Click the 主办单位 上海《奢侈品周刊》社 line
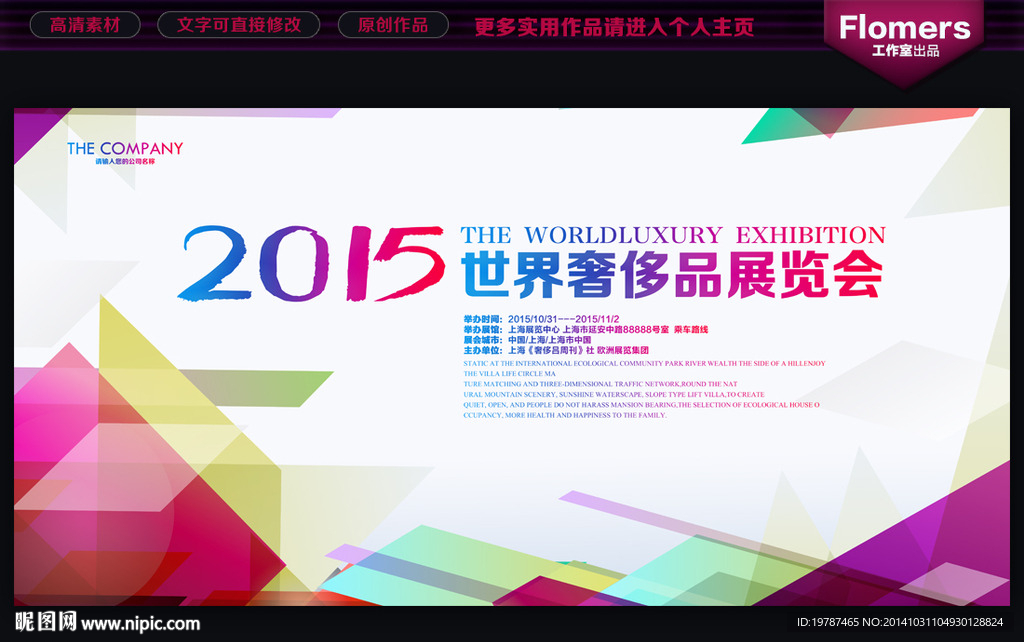 click(x=556, y=351)
